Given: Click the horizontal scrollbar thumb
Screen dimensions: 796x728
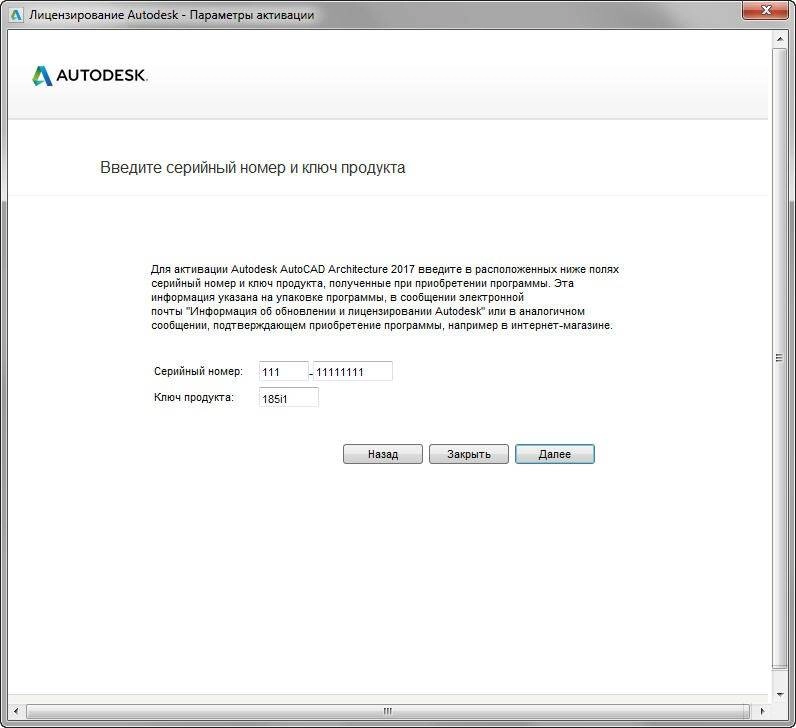Looking at the screenshot, I should [388, 711].
